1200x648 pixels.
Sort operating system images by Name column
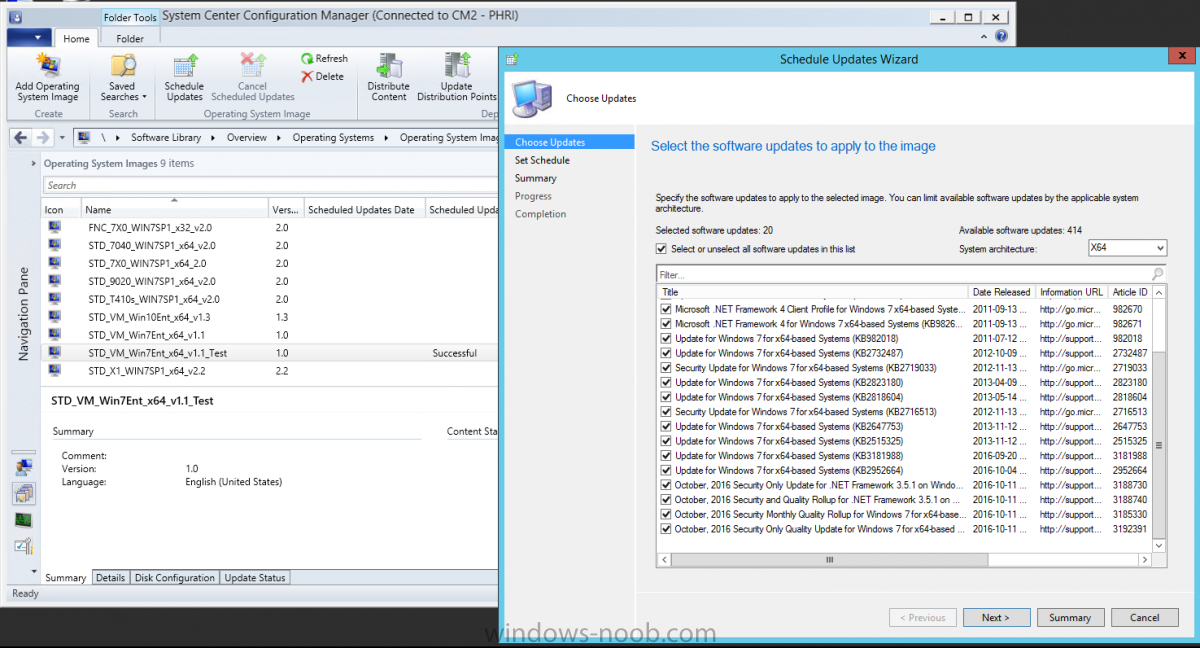(x=175, y=210)
